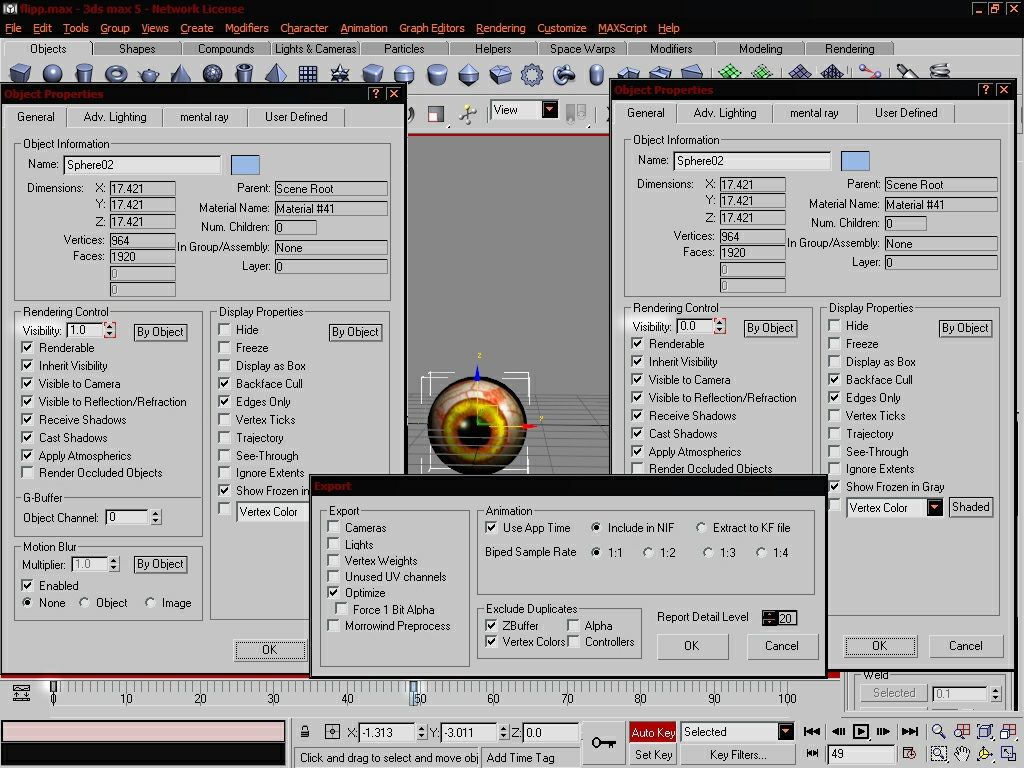Click the Play Animation button
Screen dimensions: 1024x768
coord(861,731)
